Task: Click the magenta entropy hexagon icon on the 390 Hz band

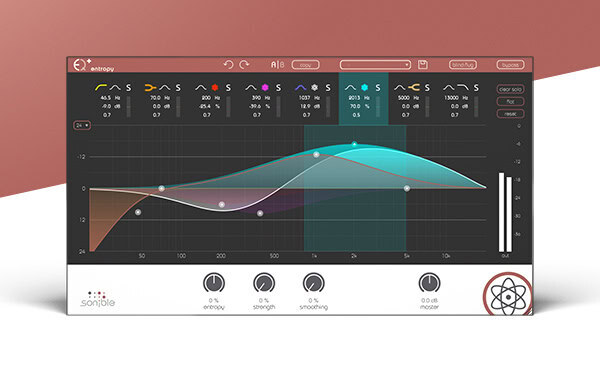Action: pos(265,88)
